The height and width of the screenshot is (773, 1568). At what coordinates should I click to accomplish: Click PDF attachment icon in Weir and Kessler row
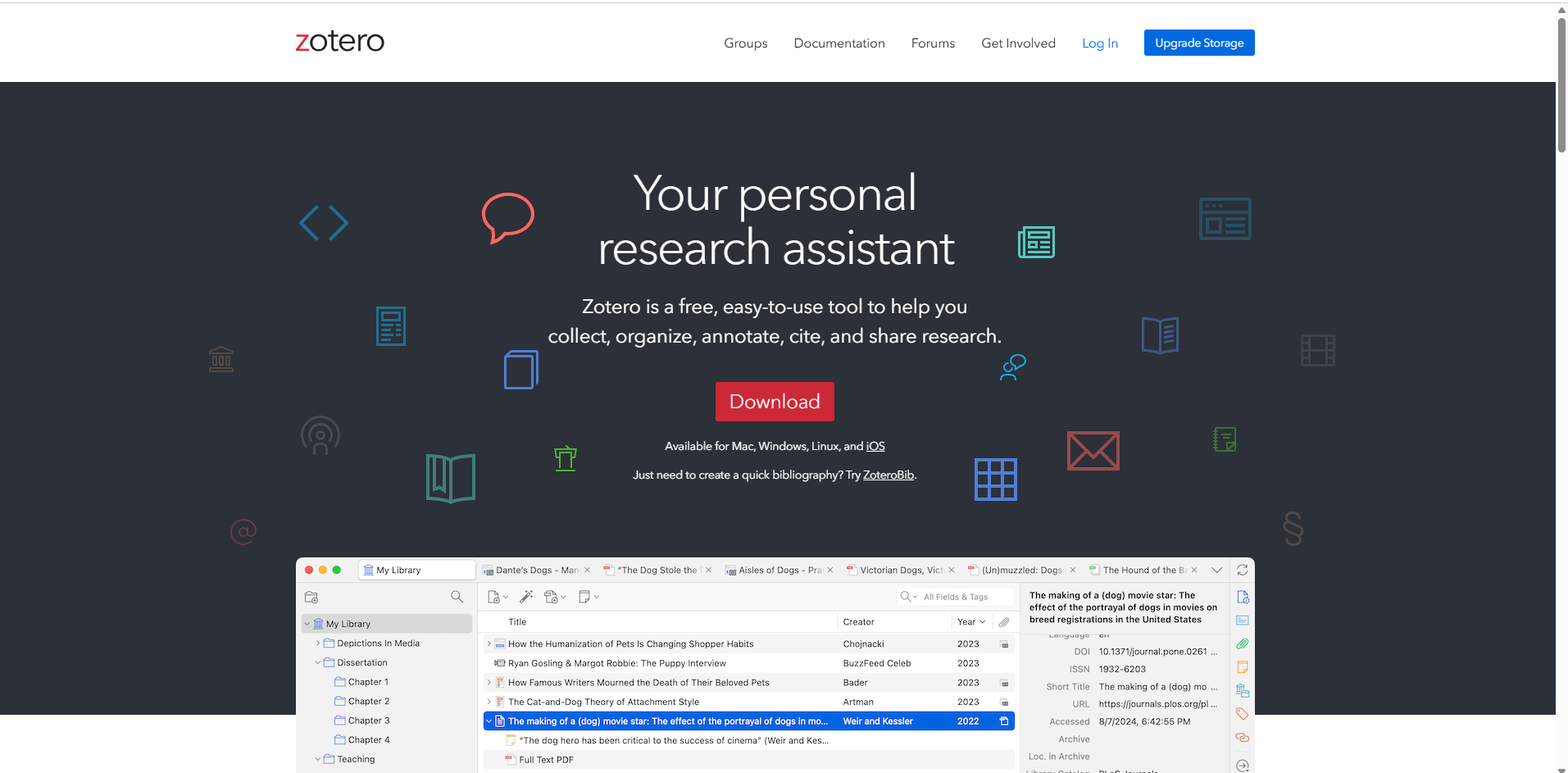click(1004, 721)
